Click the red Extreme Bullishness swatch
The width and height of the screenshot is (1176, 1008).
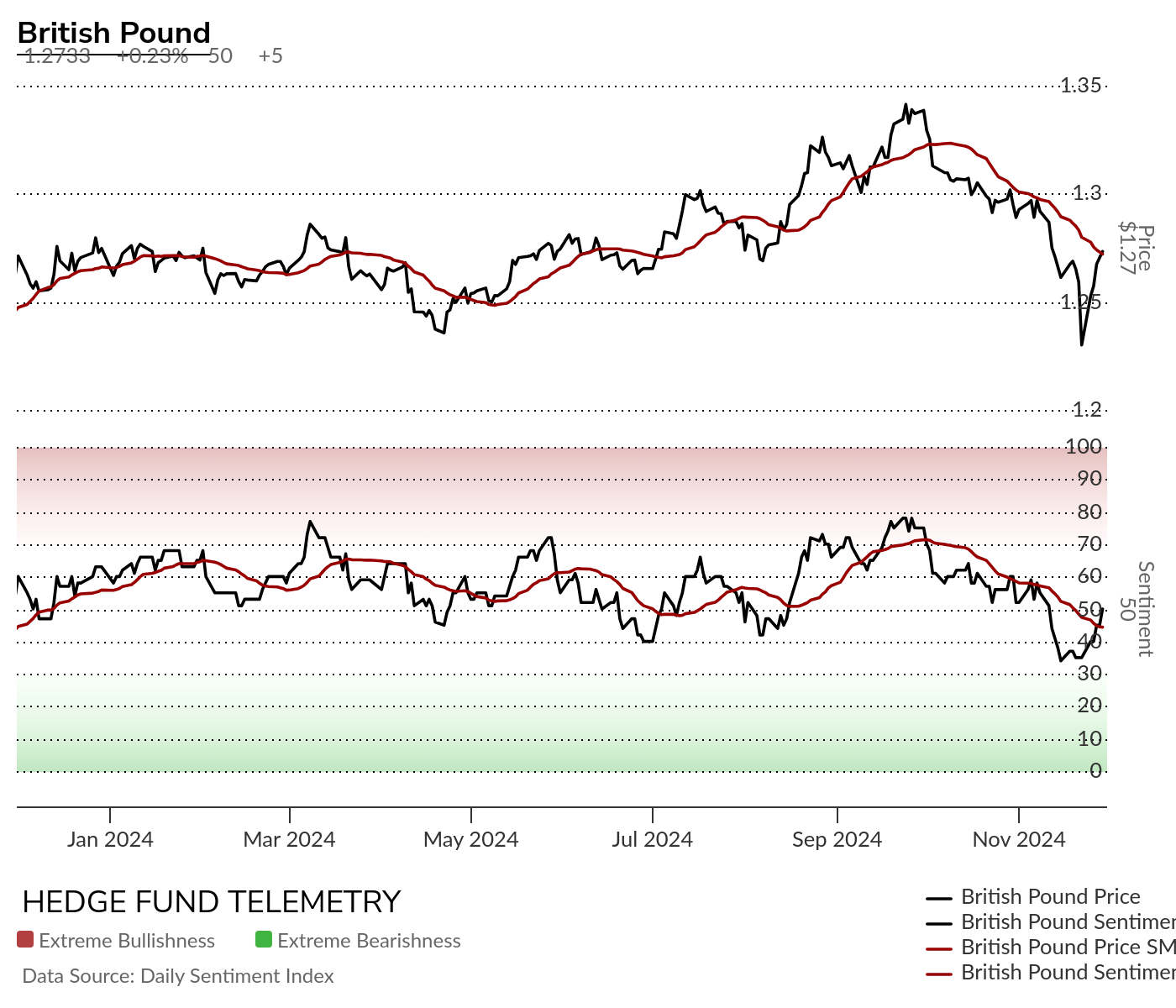(x=25, y=939)
